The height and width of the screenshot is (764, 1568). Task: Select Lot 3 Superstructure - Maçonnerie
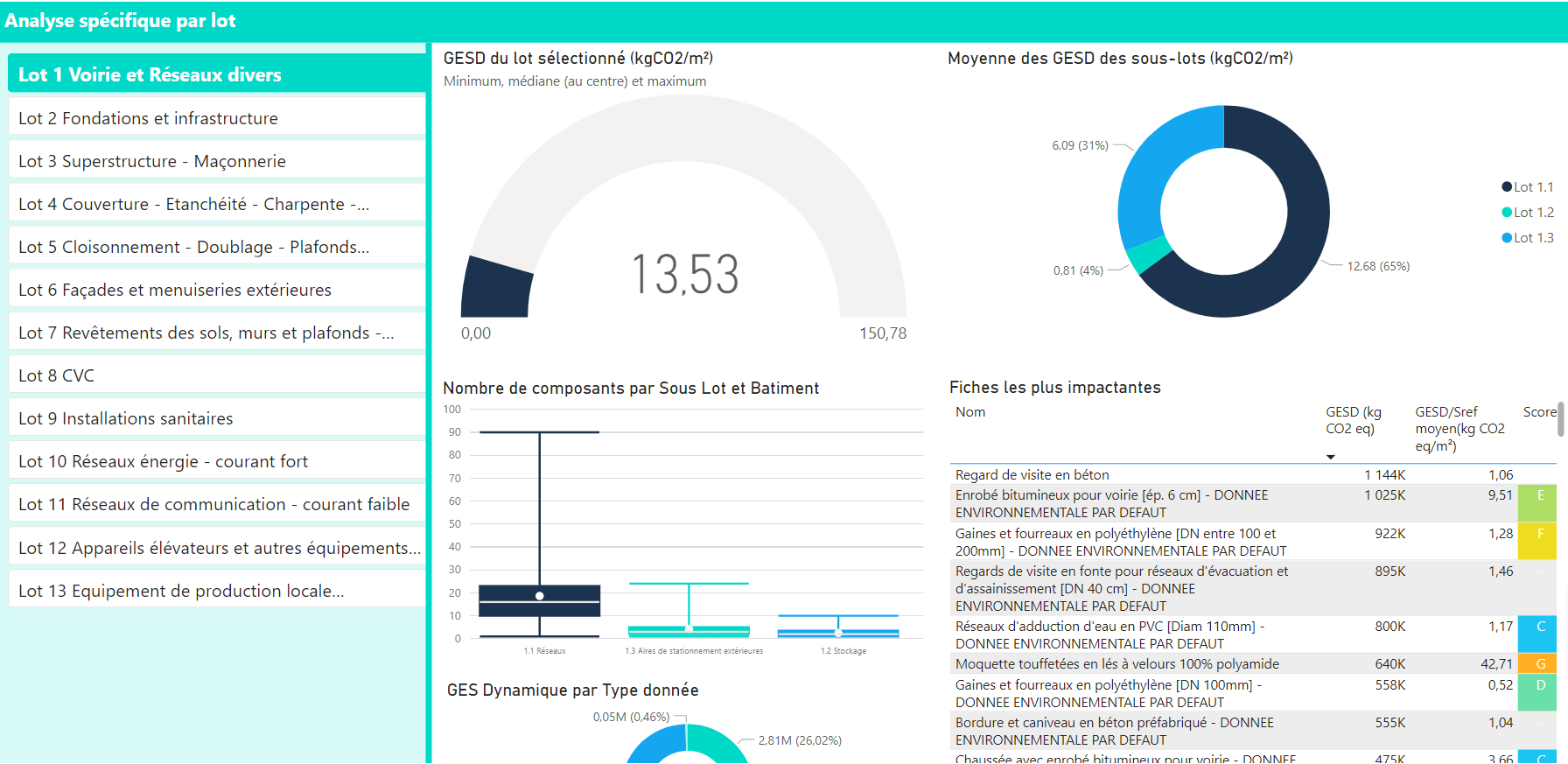pos(216,160)
